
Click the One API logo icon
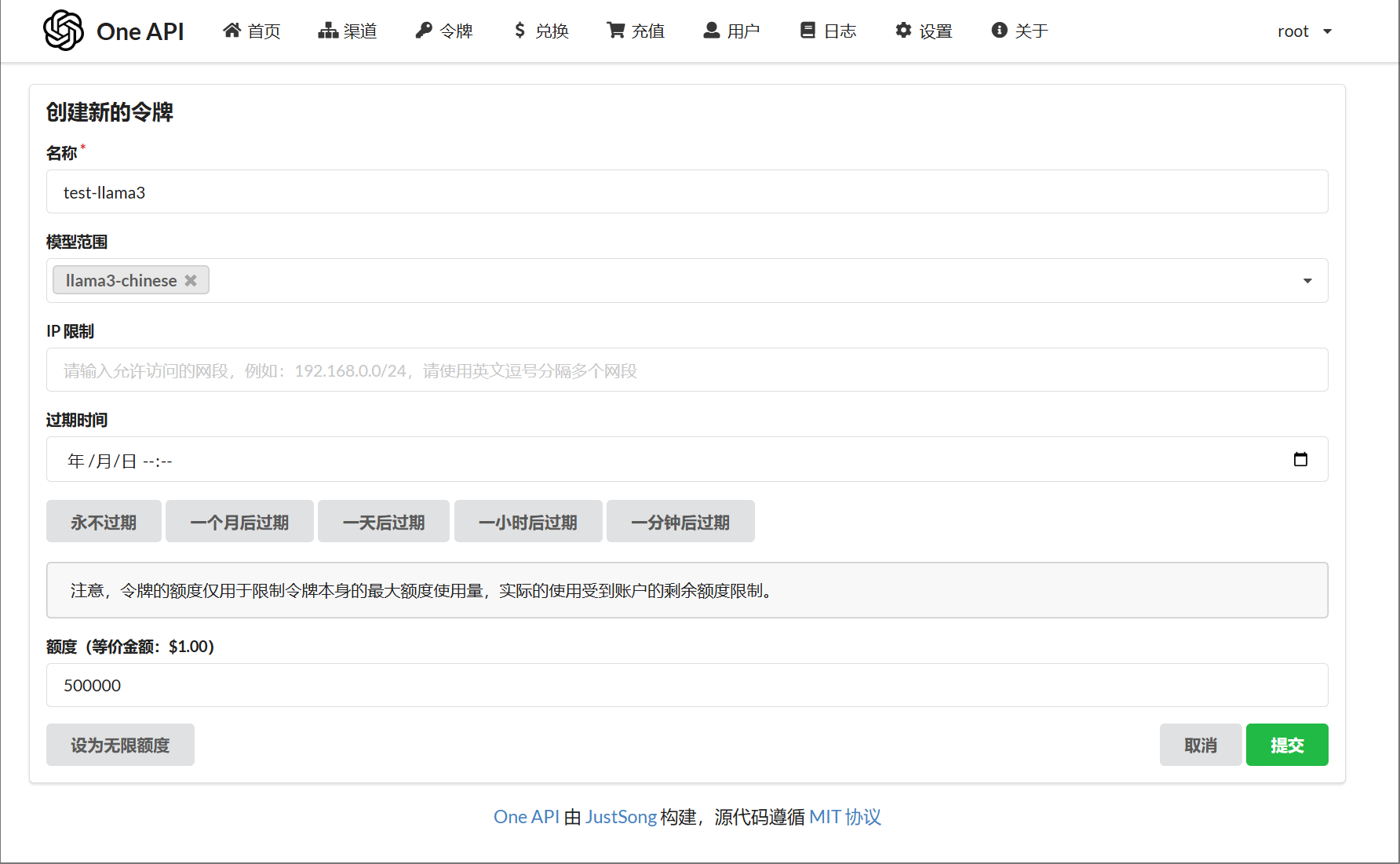(x=64, y=31)
